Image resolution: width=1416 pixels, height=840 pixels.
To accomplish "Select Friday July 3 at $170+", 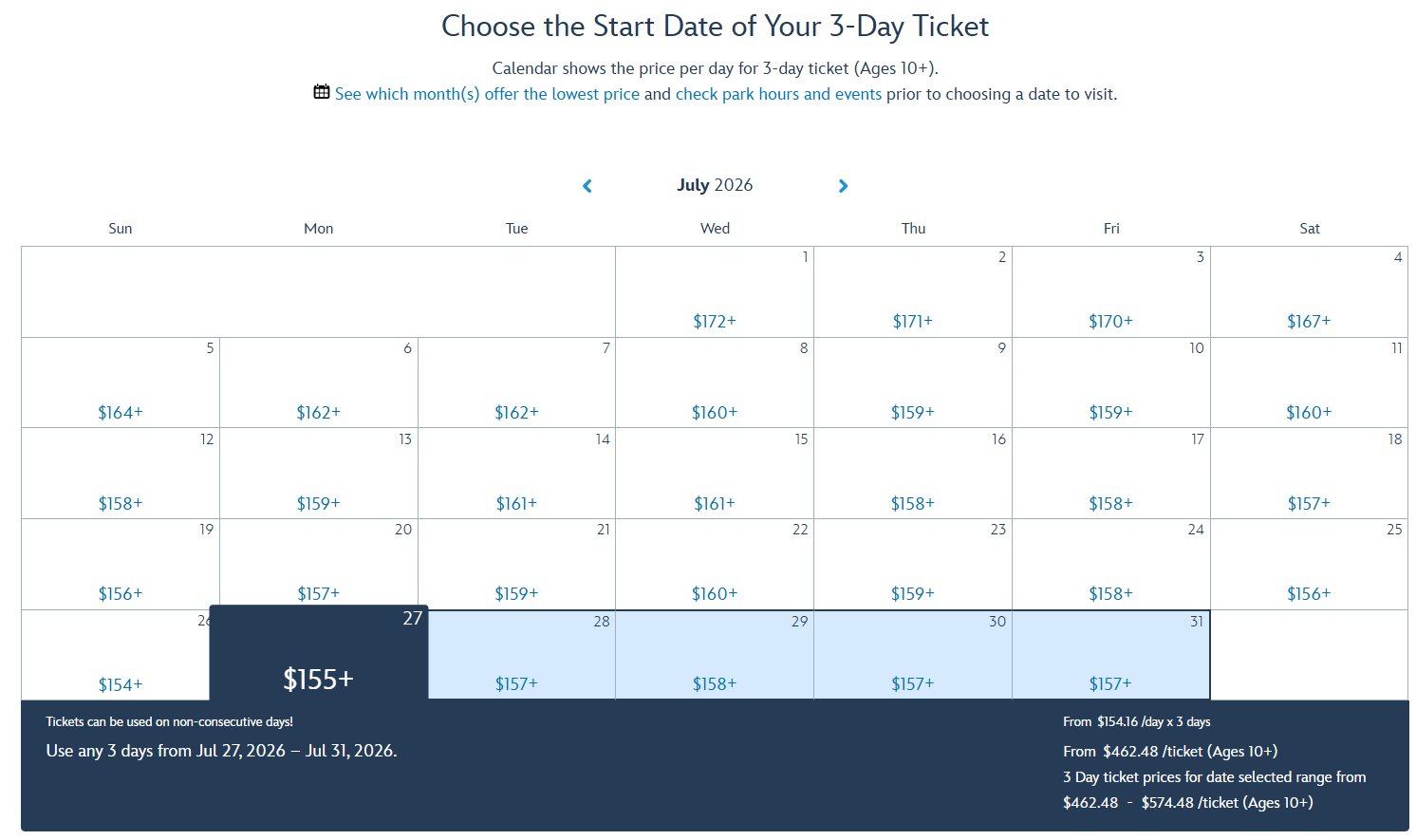I will pyautogui.click(x=1110, y=292).
